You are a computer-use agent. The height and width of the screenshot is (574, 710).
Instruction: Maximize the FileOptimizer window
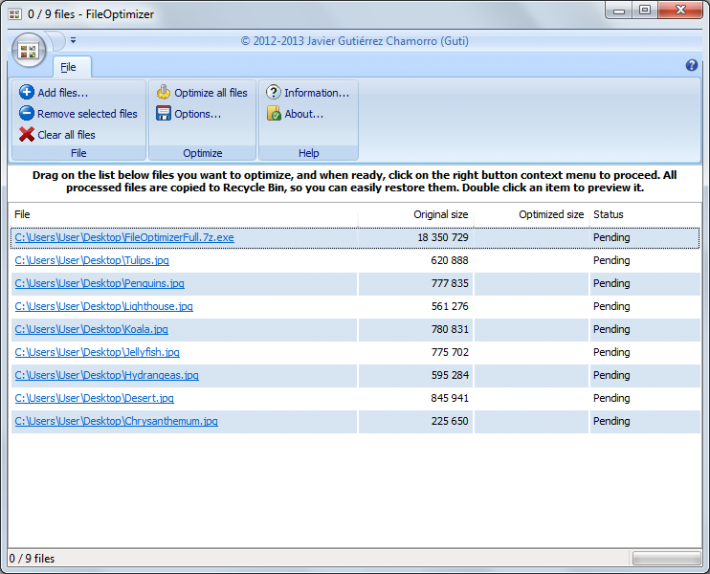(645, 10)
